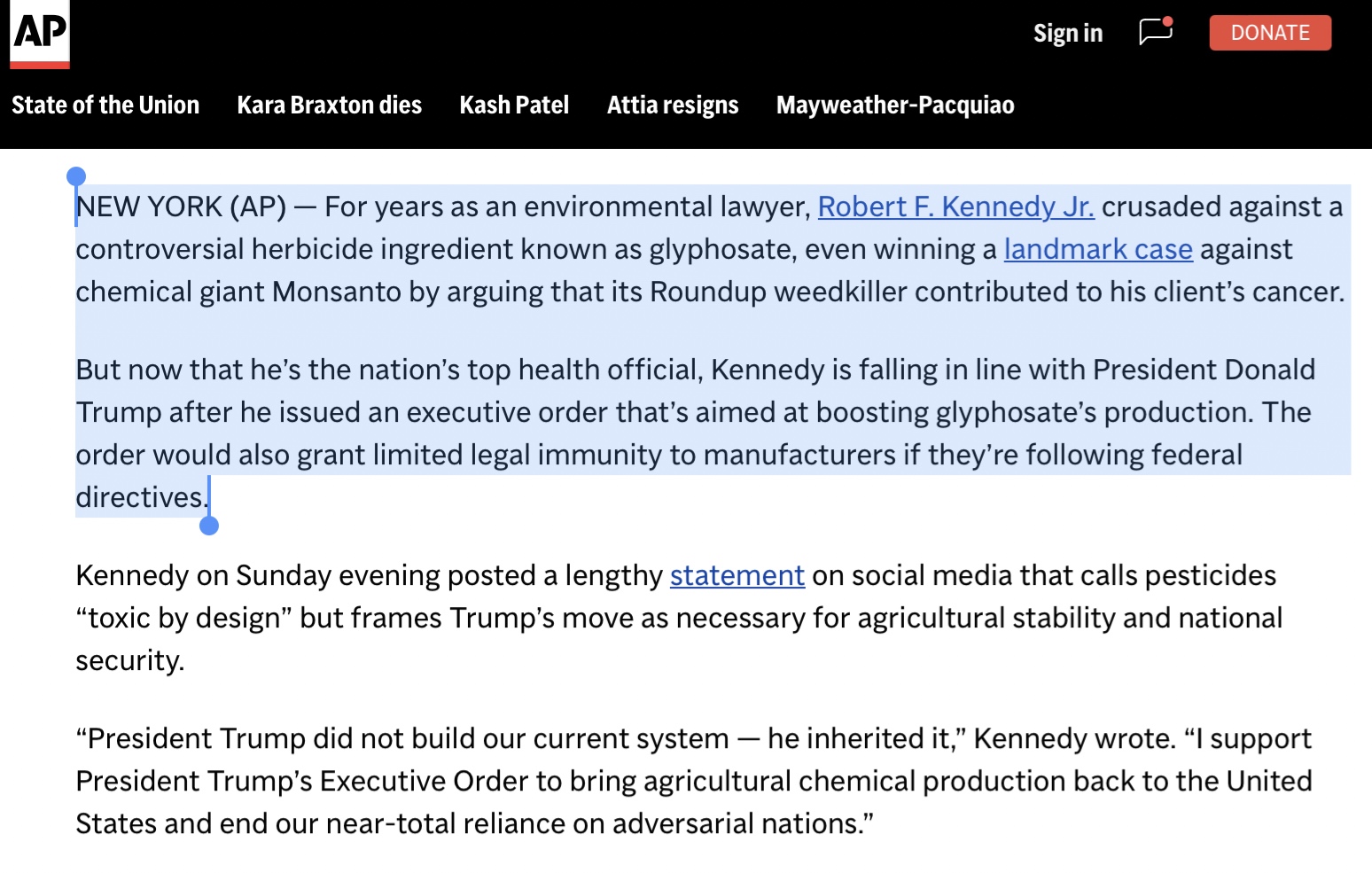Tap the selection start handle
The image size is (1372, 873).
(76, 177)
